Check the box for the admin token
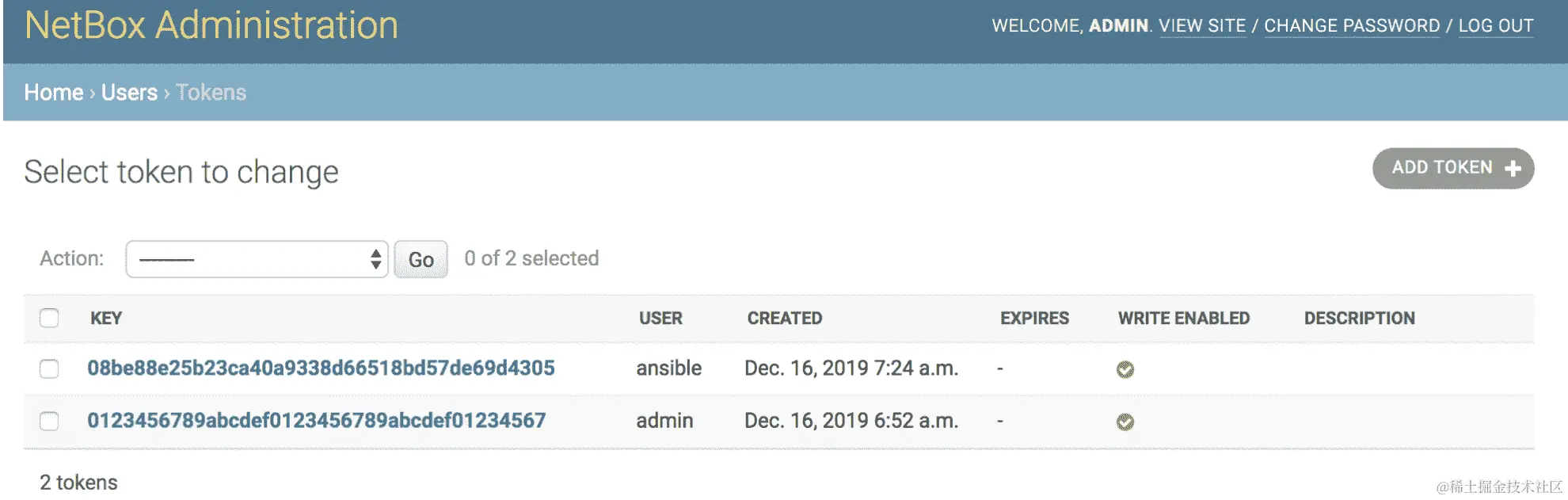Screen dimensions: 1568x500 coord(49,421)
